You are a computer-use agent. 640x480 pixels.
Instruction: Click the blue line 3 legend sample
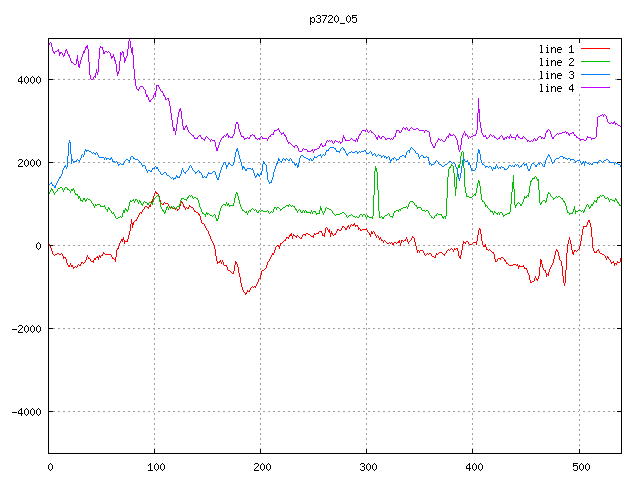[x=595, y=75]
